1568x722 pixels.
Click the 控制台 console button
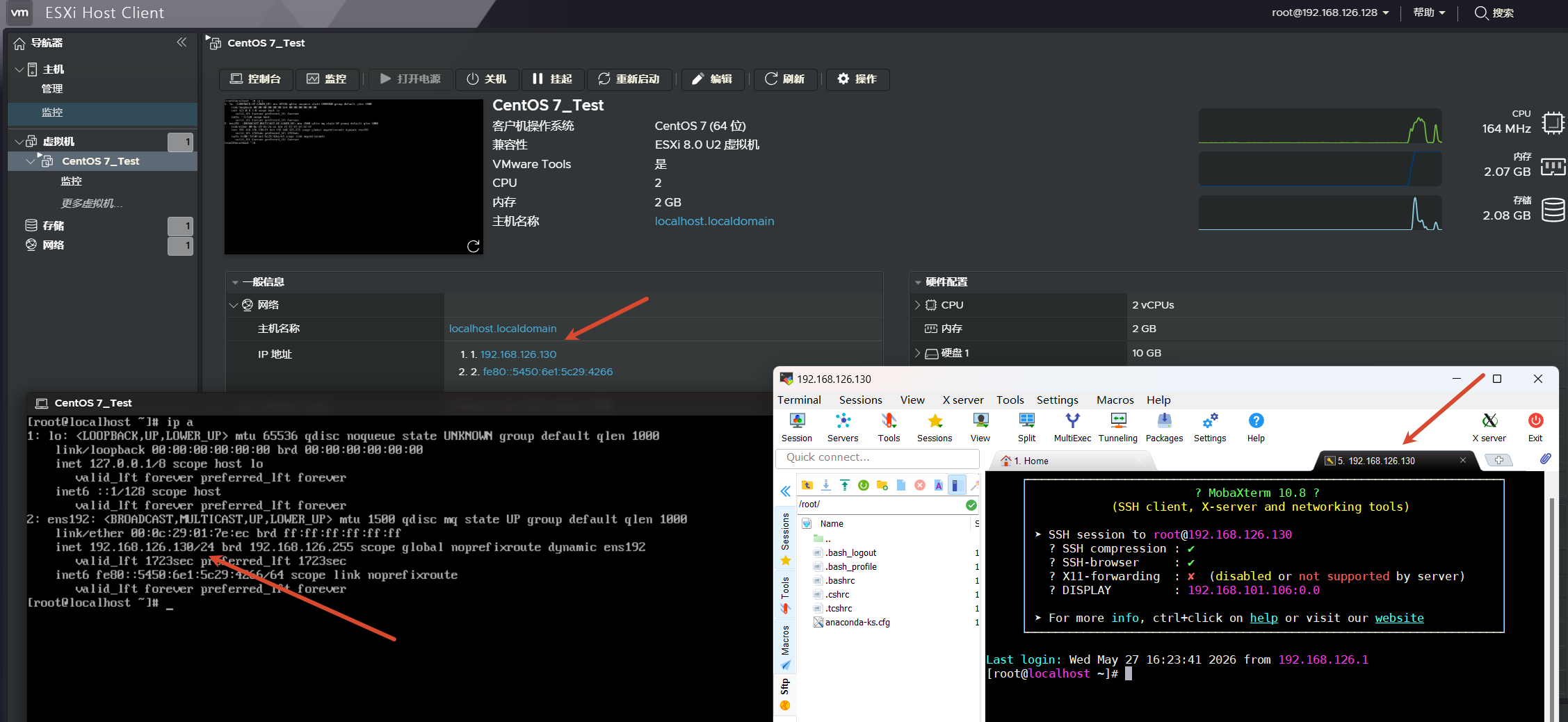[256, 79]
